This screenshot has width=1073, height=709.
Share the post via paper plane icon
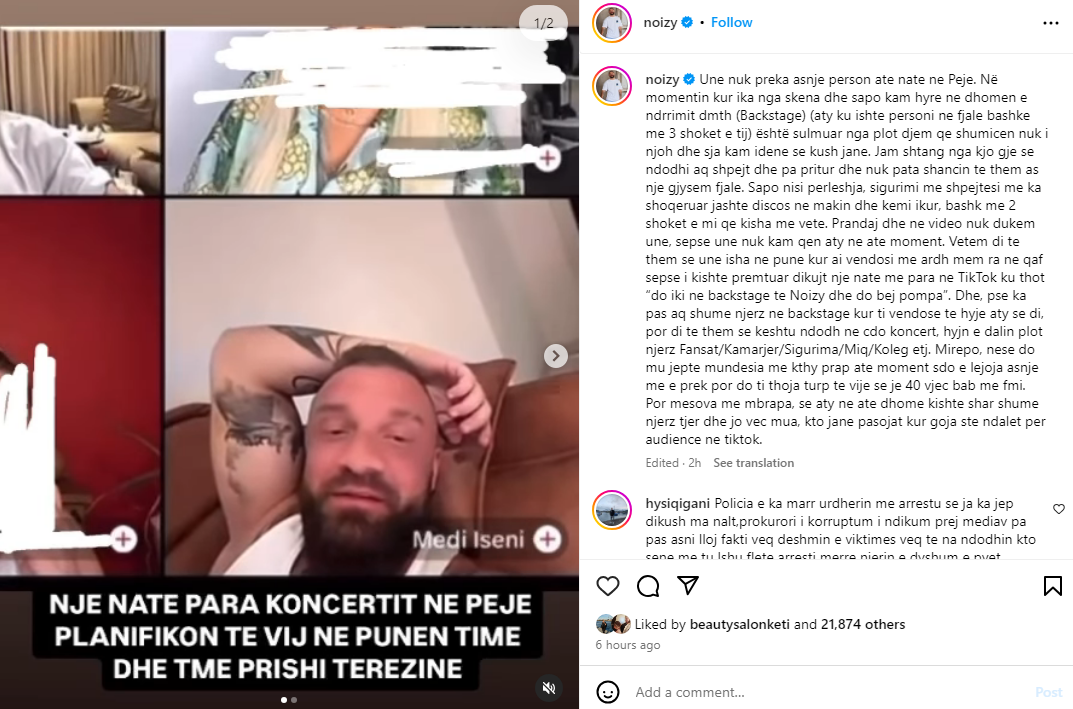[687, 585]
